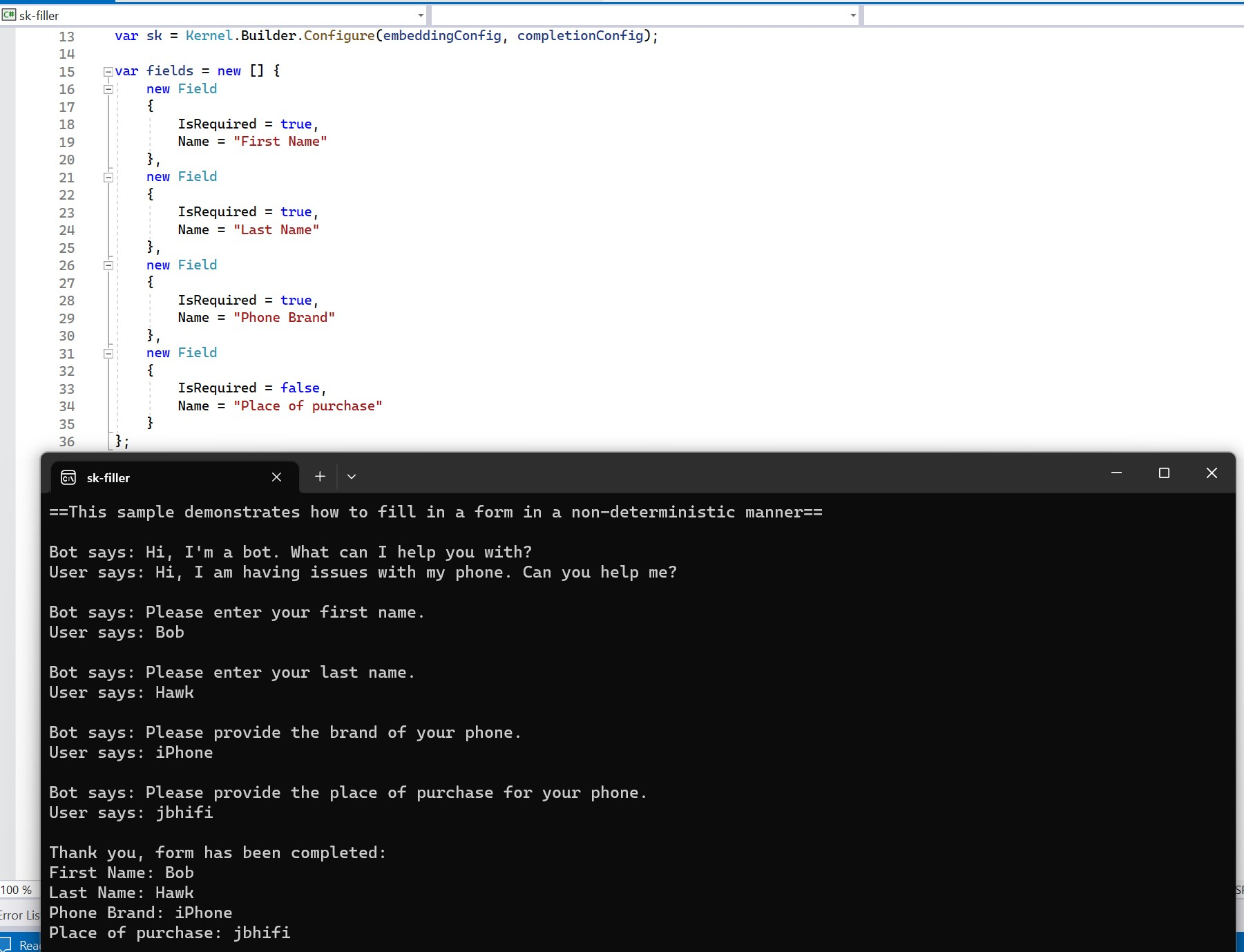Minimize the terminal window
1244x952 pixels.
[1116, 473]
